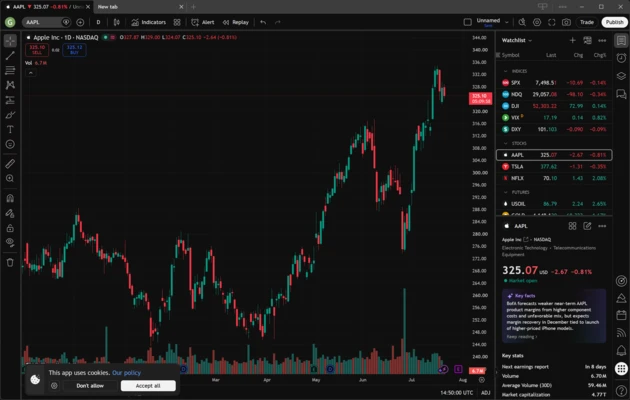Viewport: 630px width, 400px height.
Task: Open chart settings hexagon icon
Action: point(537,22)
